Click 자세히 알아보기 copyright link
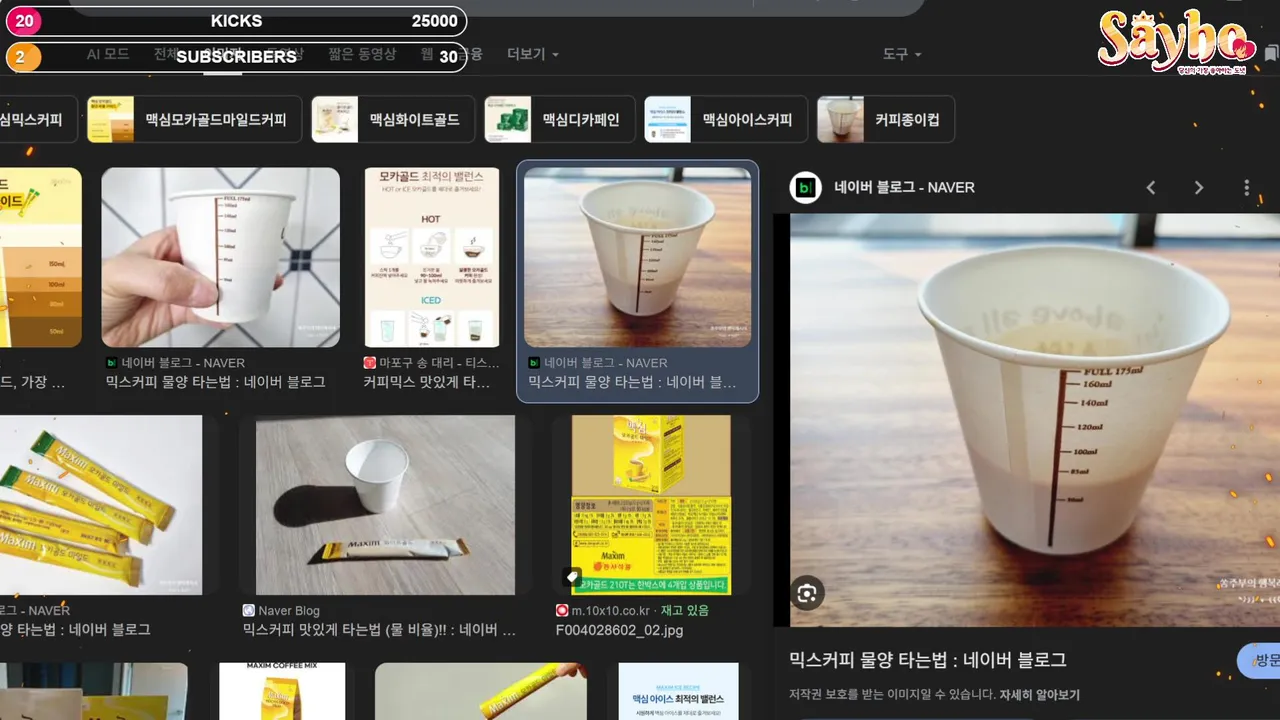Viewport: 1280px width, 720px height. point(1039,695)
